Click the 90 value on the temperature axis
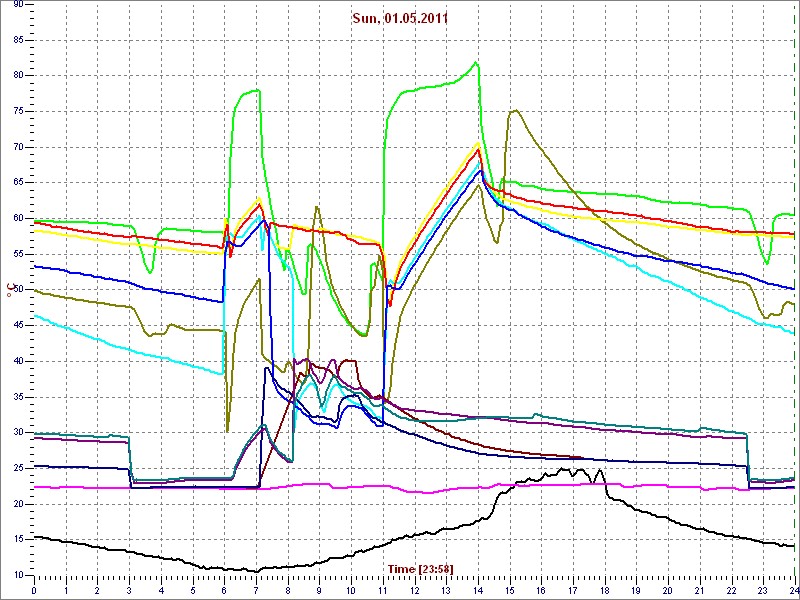The image size is (800, 600). click(x=18, y=5)
